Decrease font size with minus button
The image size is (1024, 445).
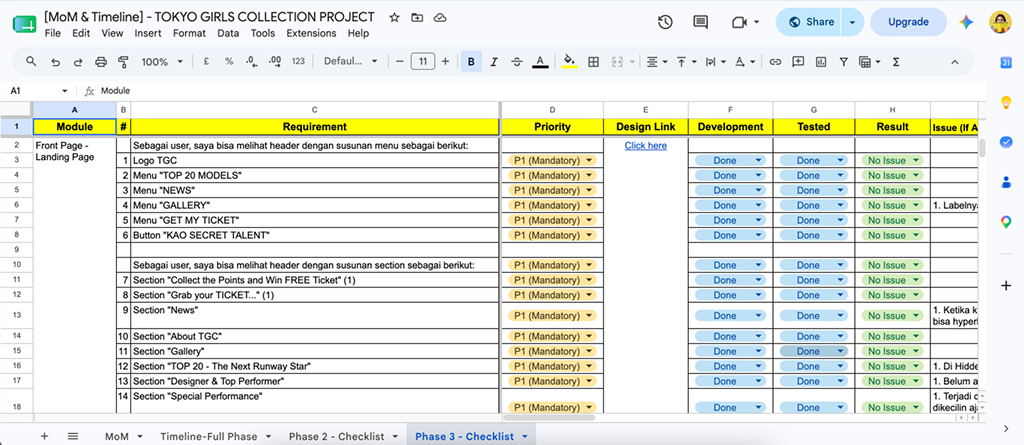click(x=400, y=61)
